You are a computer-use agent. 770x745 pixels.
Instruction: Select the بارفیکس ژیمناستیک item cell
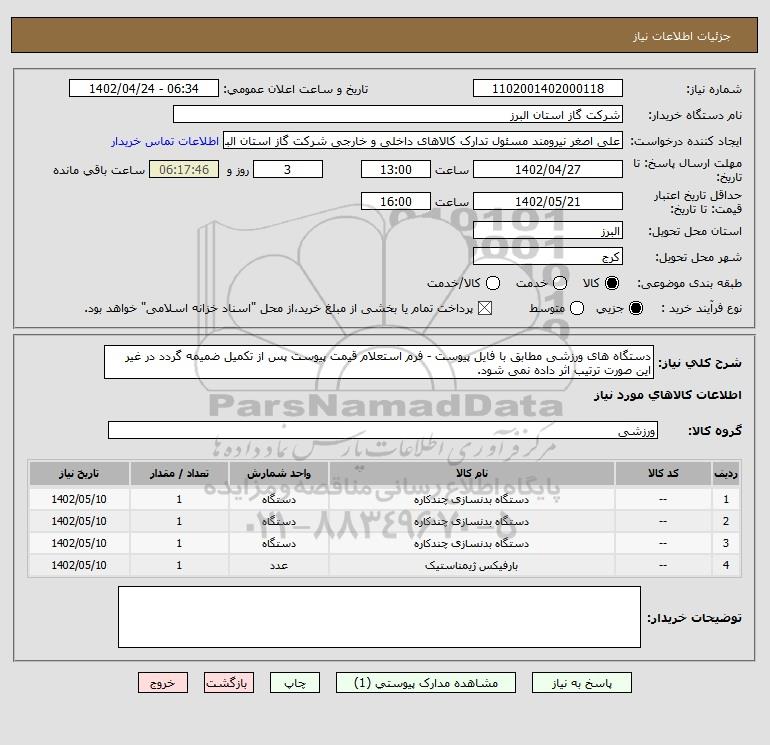[x=471, y=566]
